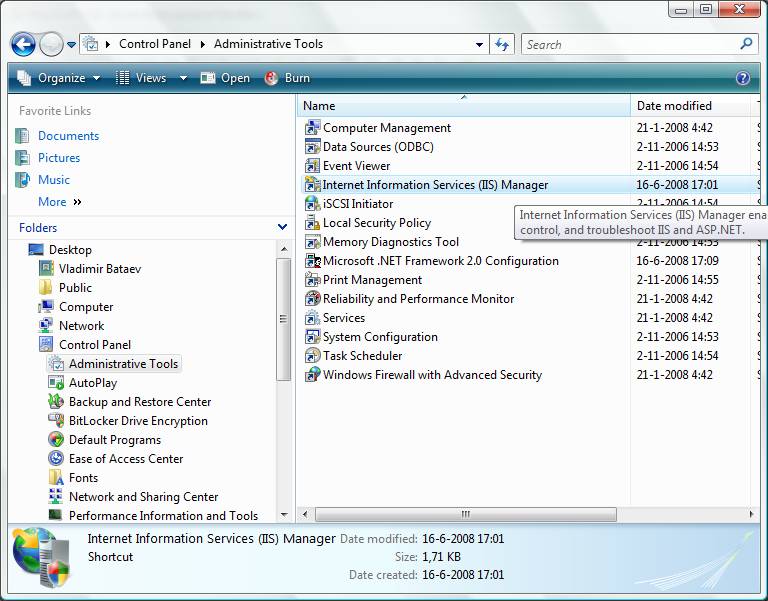Collapse the Folders pane chevron
Screen dimensions: 768x601
282,228
